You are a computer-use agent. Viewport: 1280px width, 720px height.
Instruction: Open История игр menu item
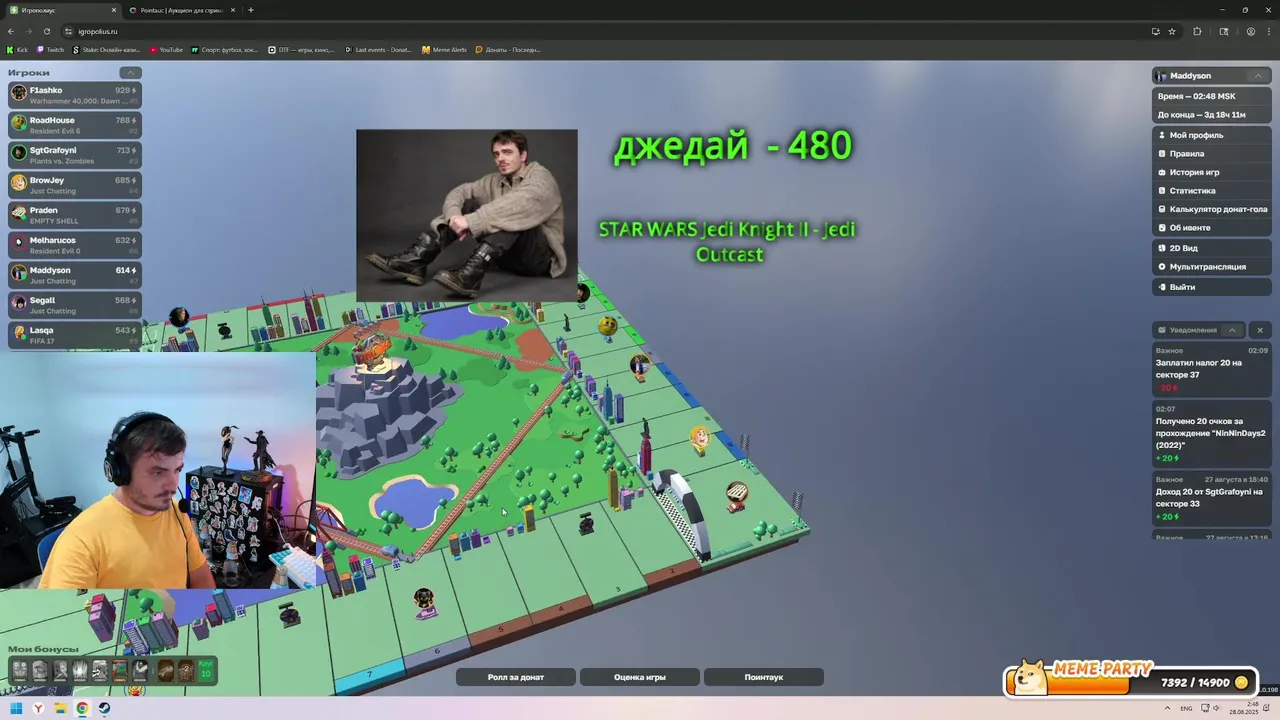(x=1212, y=172)
